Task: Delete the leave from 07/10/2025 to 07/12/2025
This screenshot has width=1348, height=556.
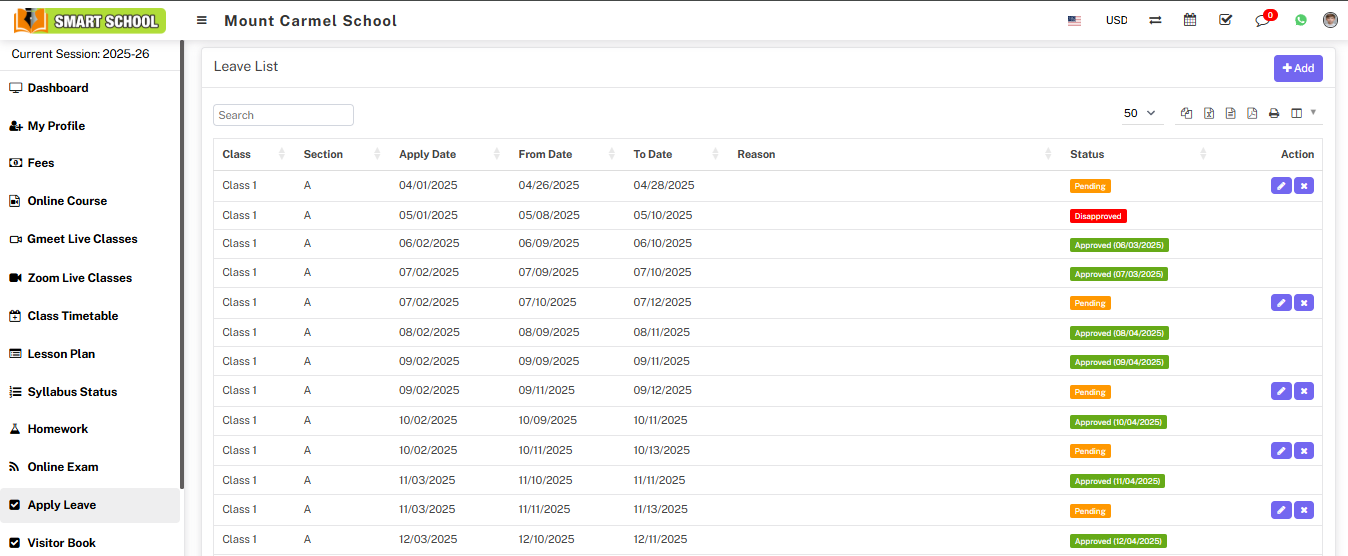Action: [x=1303, y=303]
